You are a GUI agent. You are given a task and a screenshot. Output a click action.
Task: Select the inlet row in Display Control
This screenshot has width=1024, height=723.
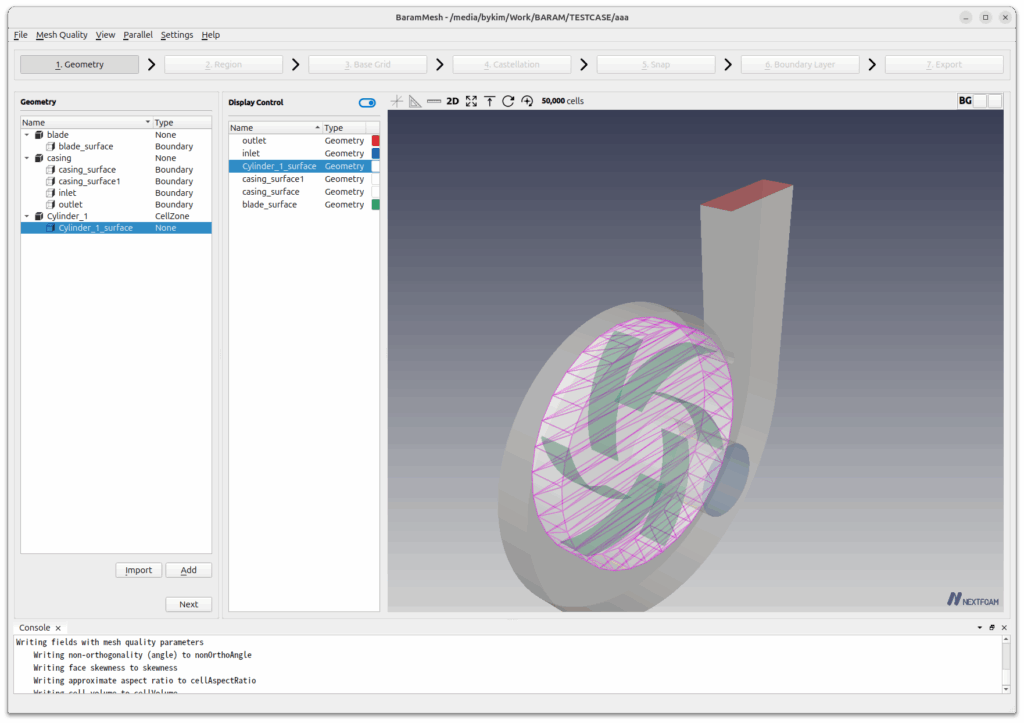(304, 153)
